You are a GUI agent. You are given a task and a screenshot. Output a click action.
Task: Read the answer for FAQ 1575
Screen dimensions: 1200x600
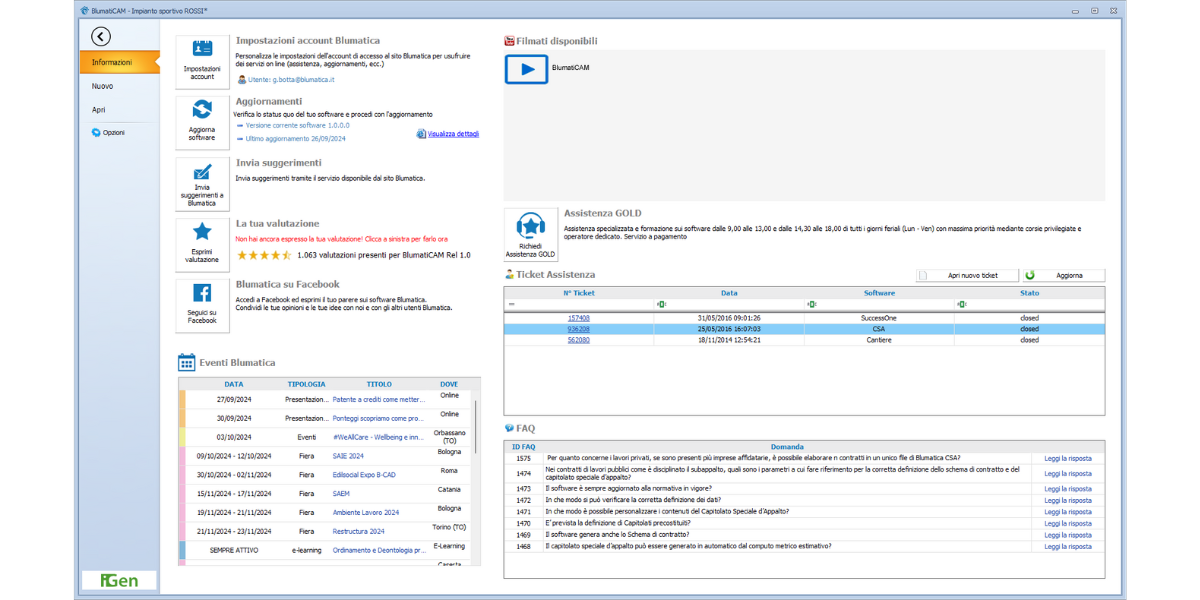tap(1068, 458)
